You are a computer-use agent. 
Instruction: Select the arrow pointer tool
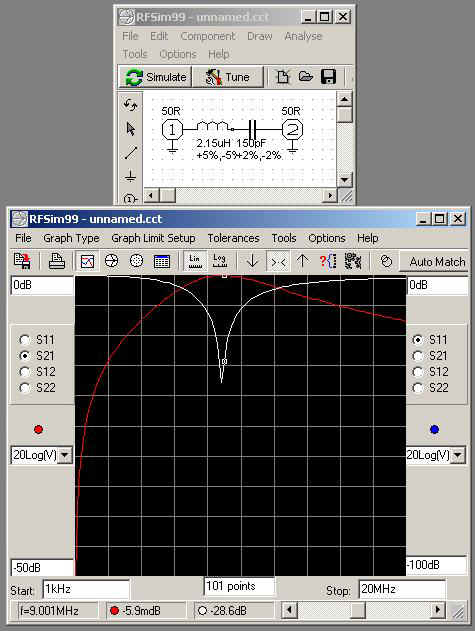click(x=130, y=129)
